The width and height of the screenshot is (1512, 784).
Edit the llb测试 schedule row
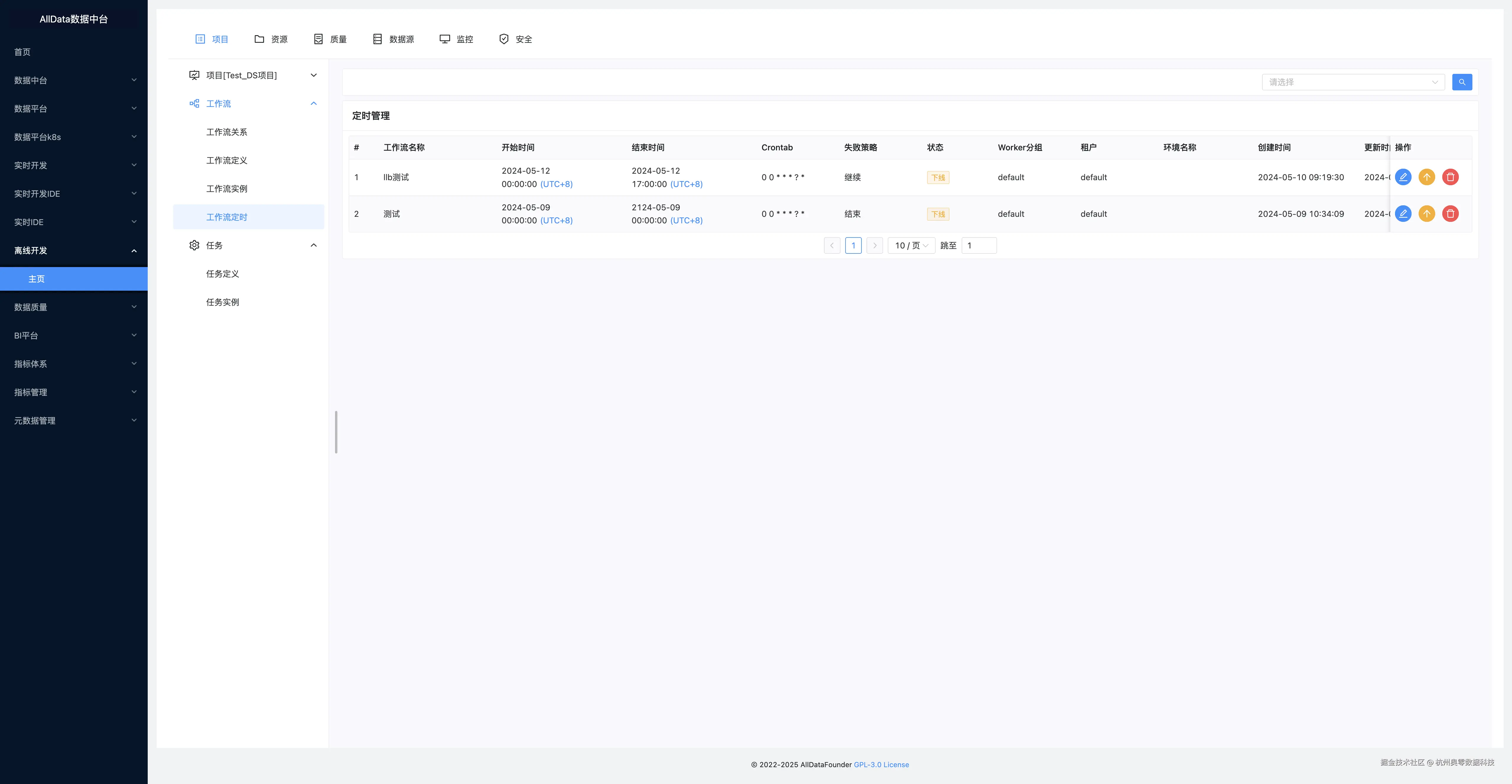(1403, 177)
